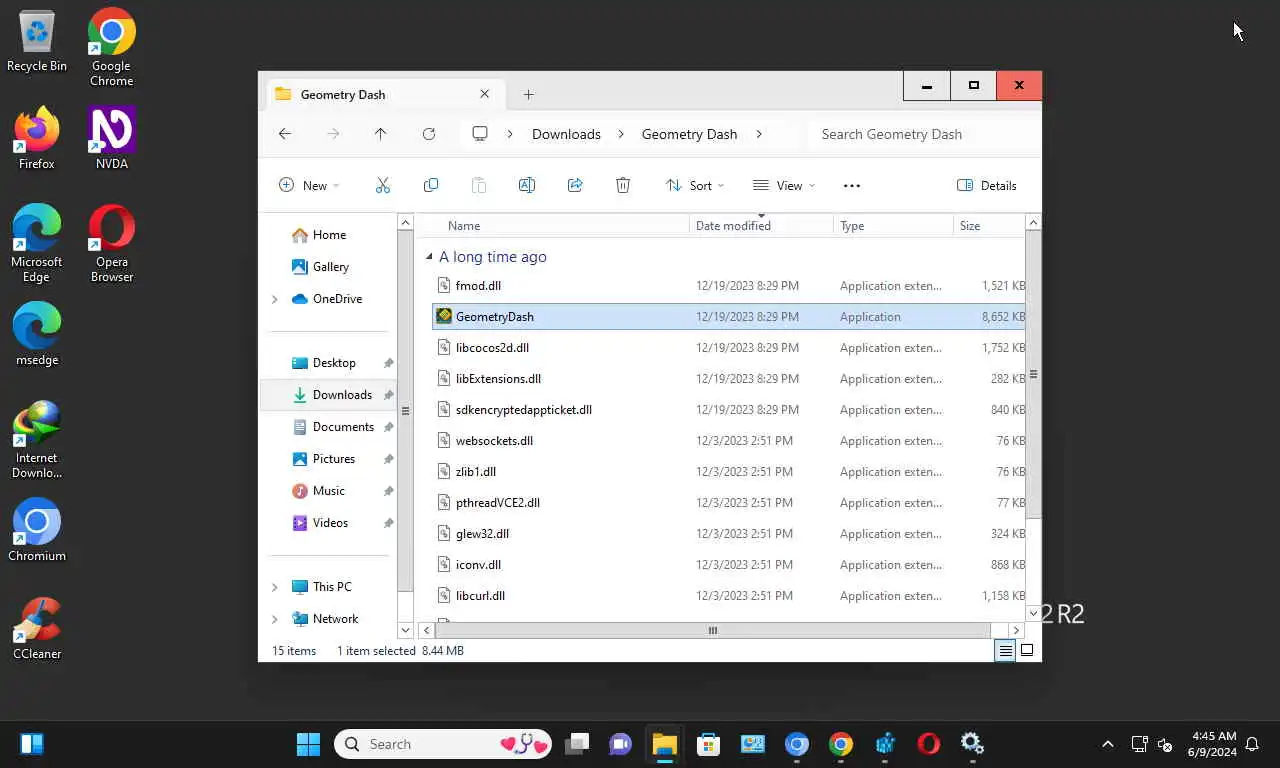Viewport: 1280px width, 768px height.
Task: Expand Network tree node
Action: [x=275, y=619]
